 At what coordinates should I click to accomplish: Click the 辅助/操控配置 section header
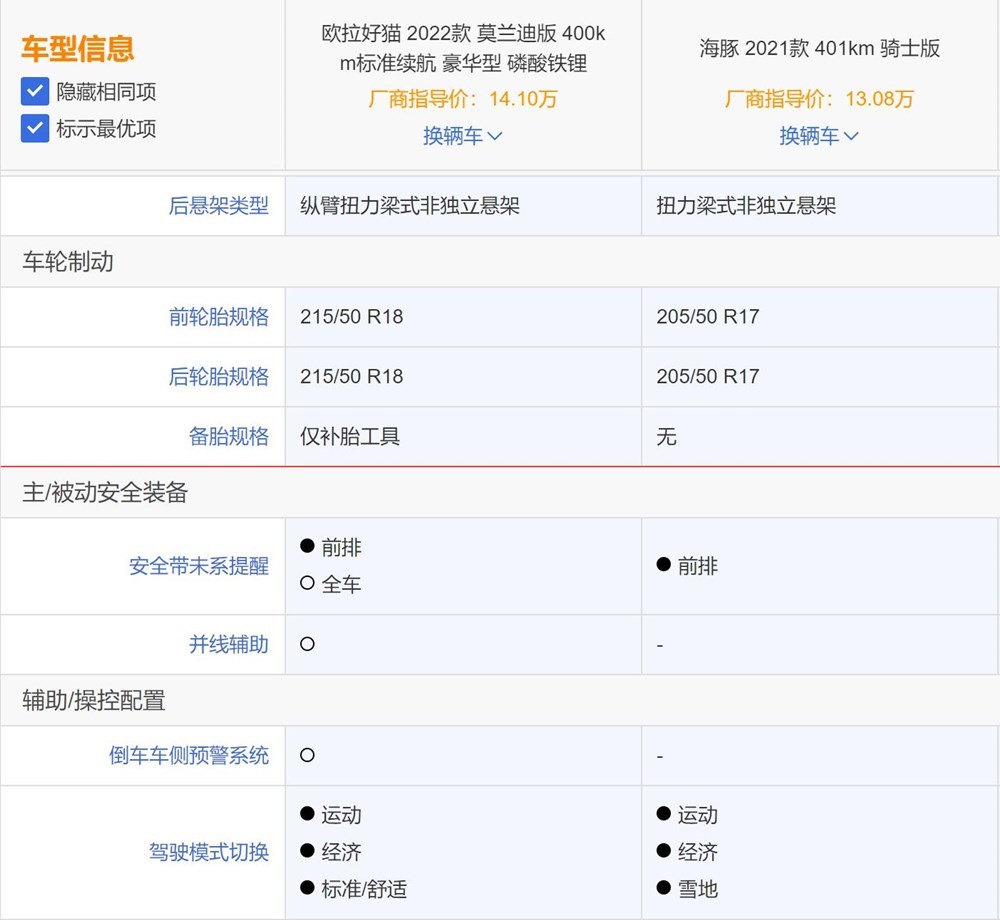[x=68, y=702]
